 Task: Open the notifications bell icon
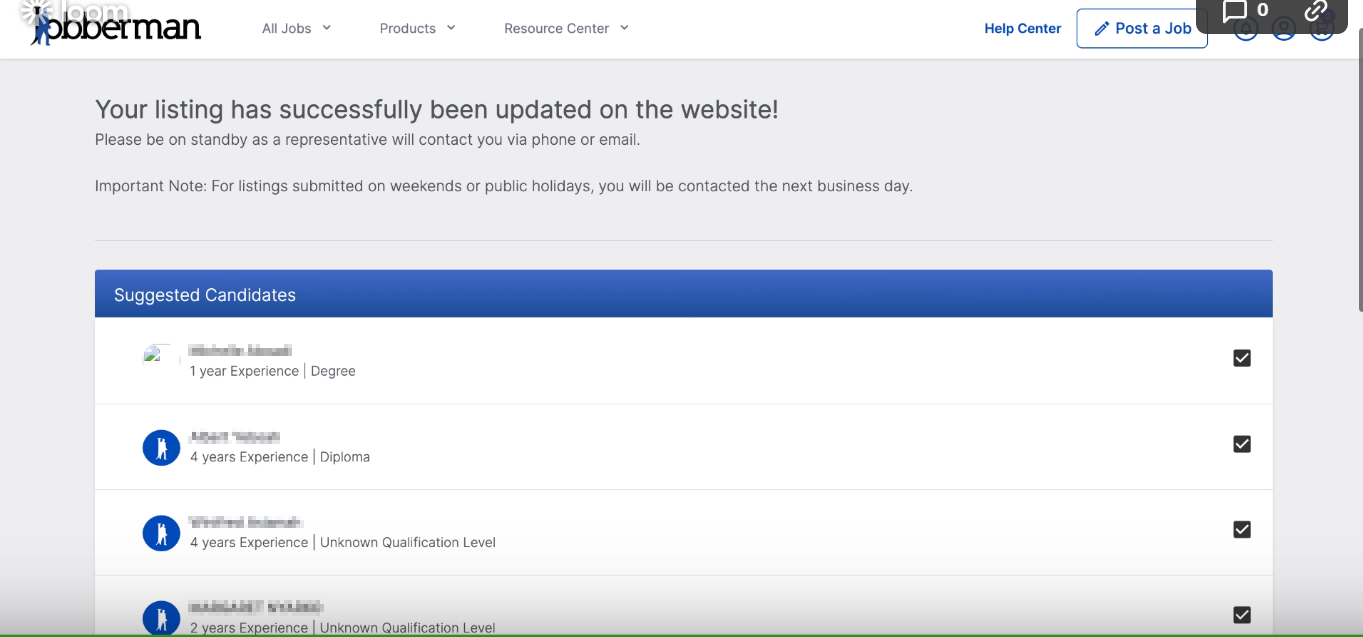(1245, 30)
